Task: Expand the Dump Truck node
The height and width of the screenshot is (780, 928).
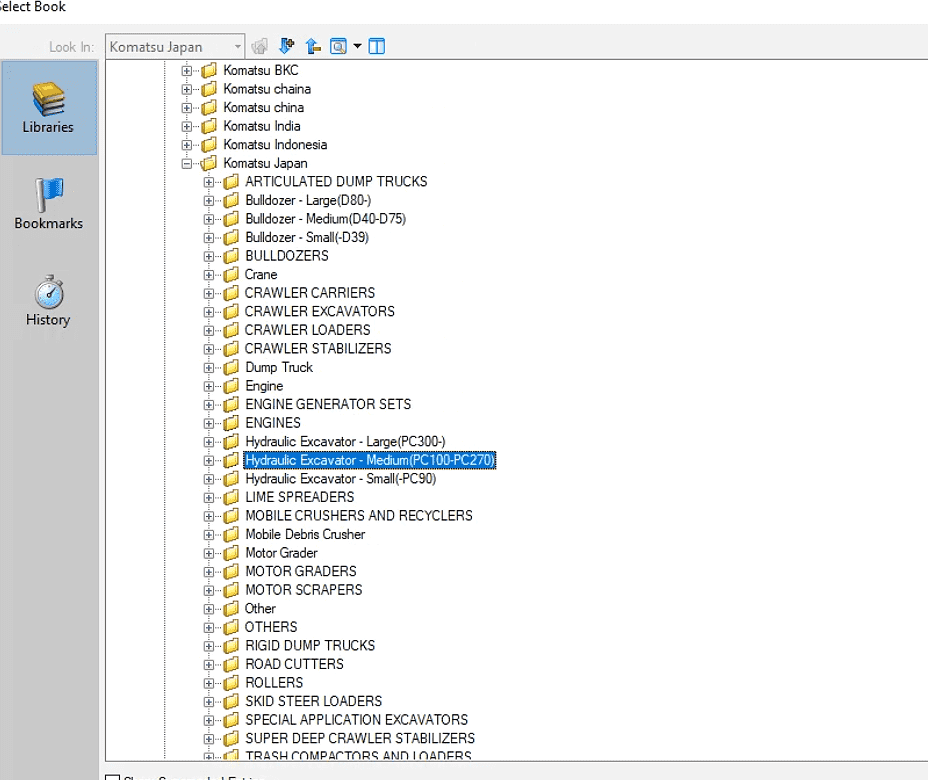Action: point(209,368)
